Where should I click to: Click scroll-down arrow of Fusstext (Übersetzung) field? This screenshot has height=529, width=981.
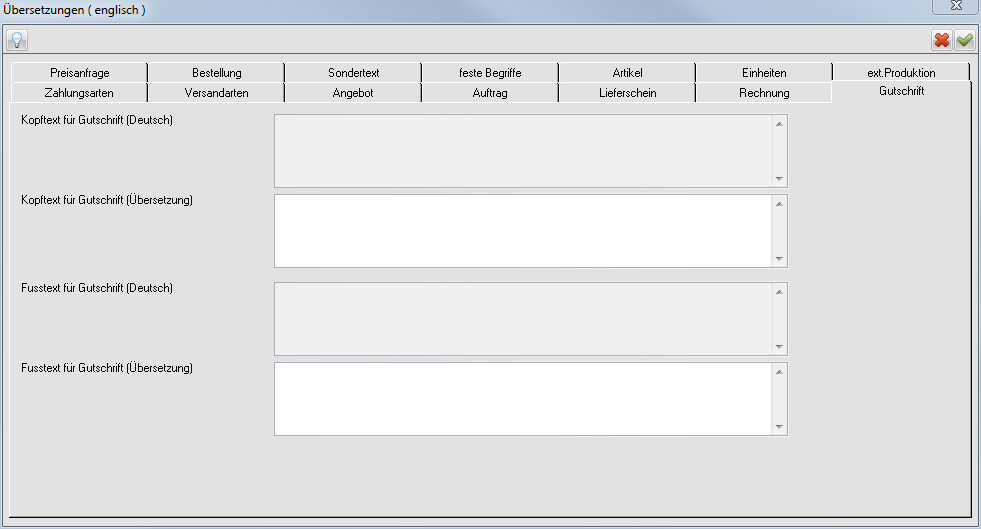pyautogui.click(x=779, y=426)
